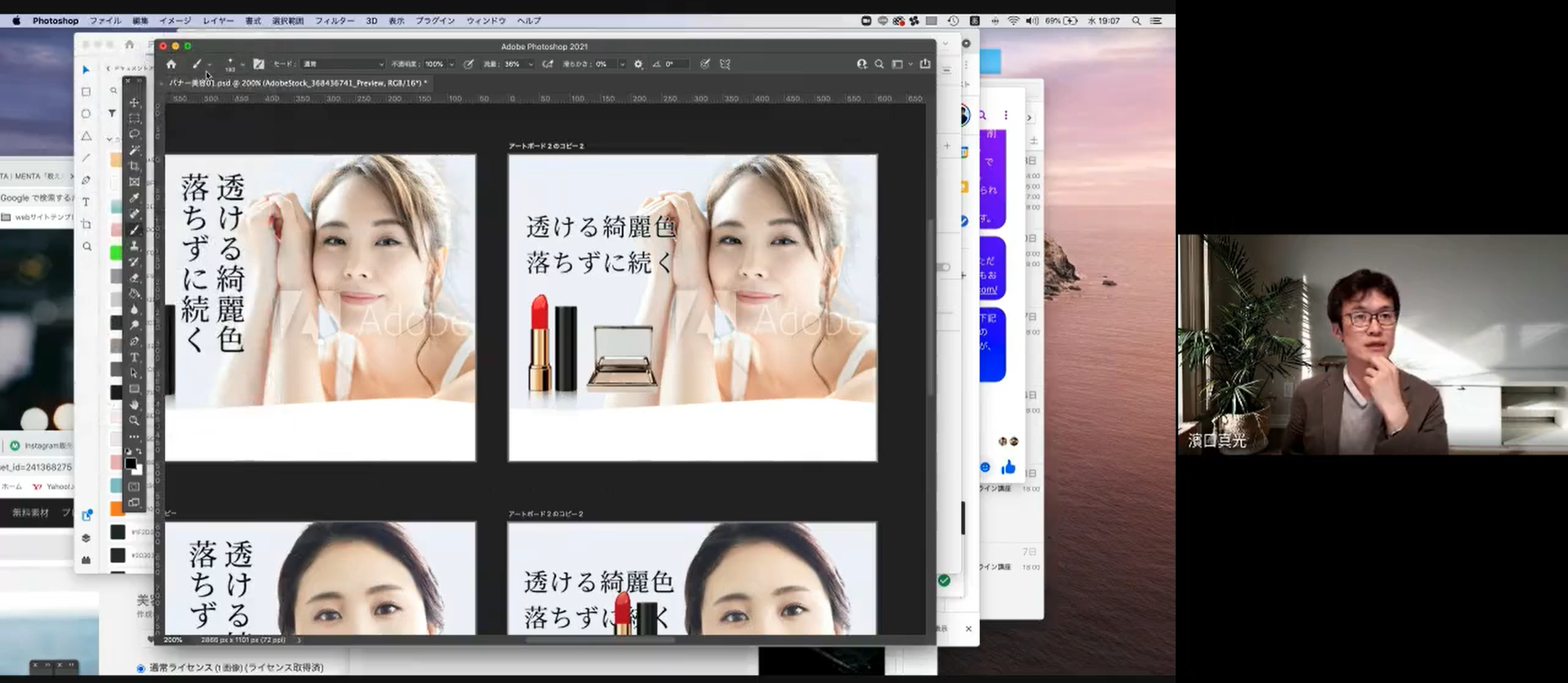Toggle Quick Mask mode icon

(x=134, y=487)
